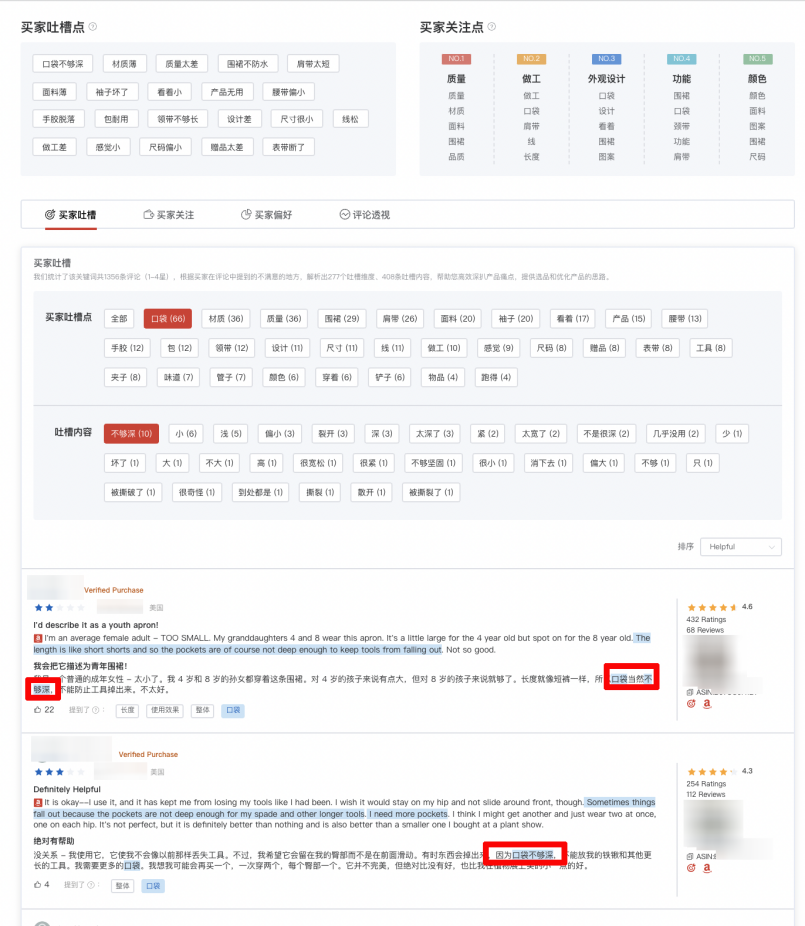Click help icon beside 买家吐槽点 heading
805x926 pixels.
pyautogui.click(x=93, y=27)
